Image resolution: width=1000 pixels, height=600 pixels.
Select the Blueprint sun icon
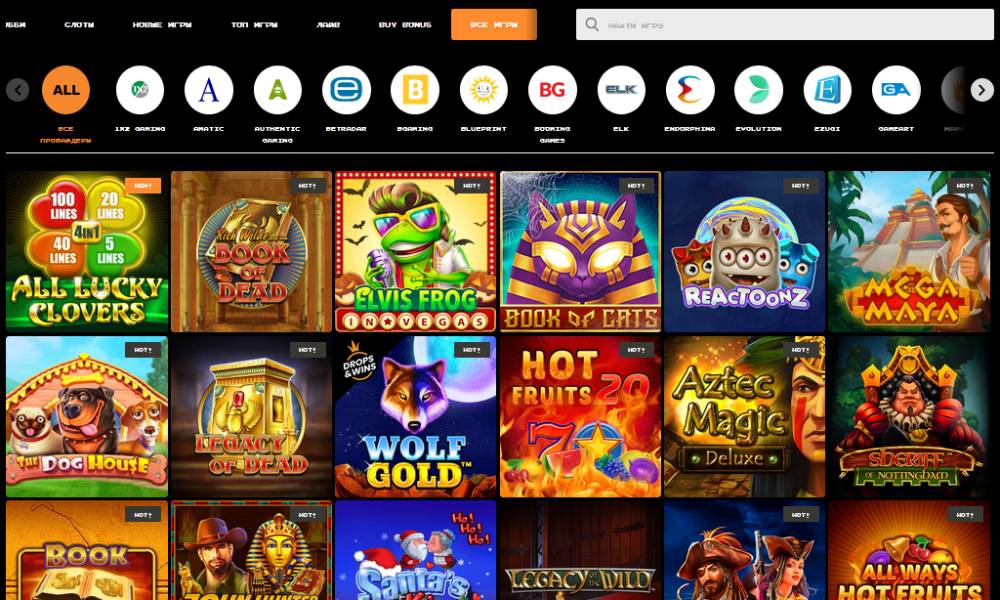483,90
